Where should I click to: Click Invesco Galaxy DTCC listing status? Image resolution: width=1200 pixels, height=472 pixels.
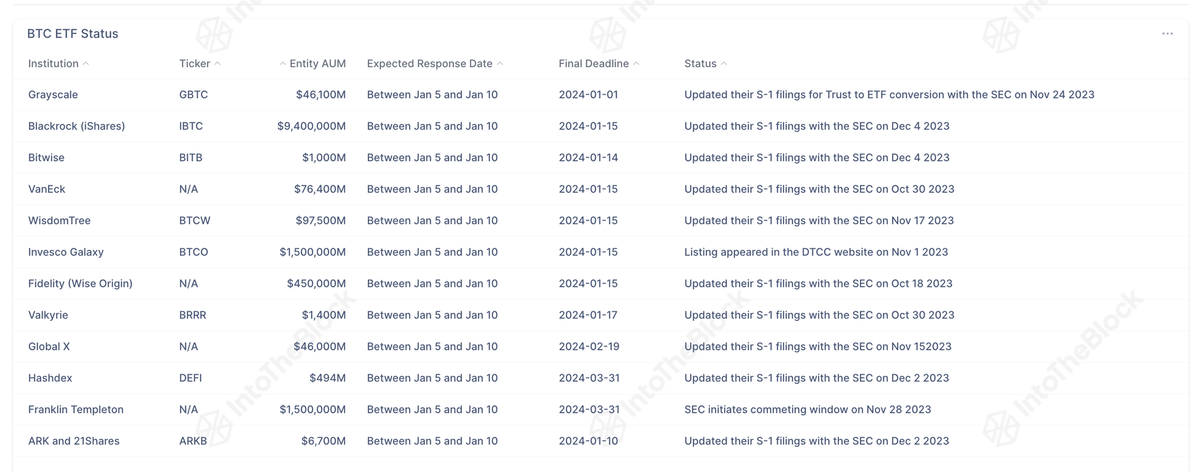(816, 252)
